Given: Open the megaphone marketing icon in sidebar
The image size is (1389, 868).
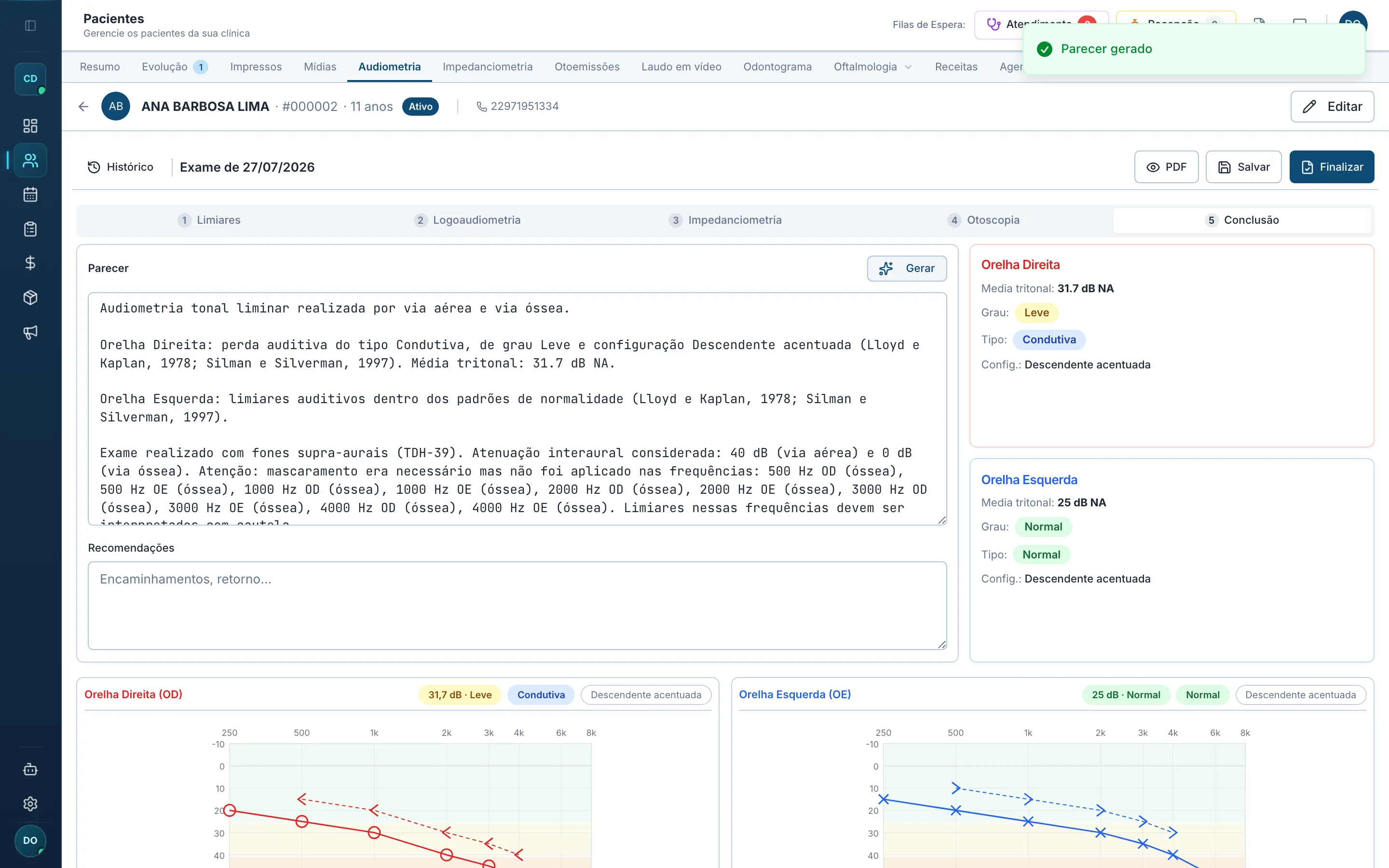Looking at the screenshot, I should tap(30, 332).
